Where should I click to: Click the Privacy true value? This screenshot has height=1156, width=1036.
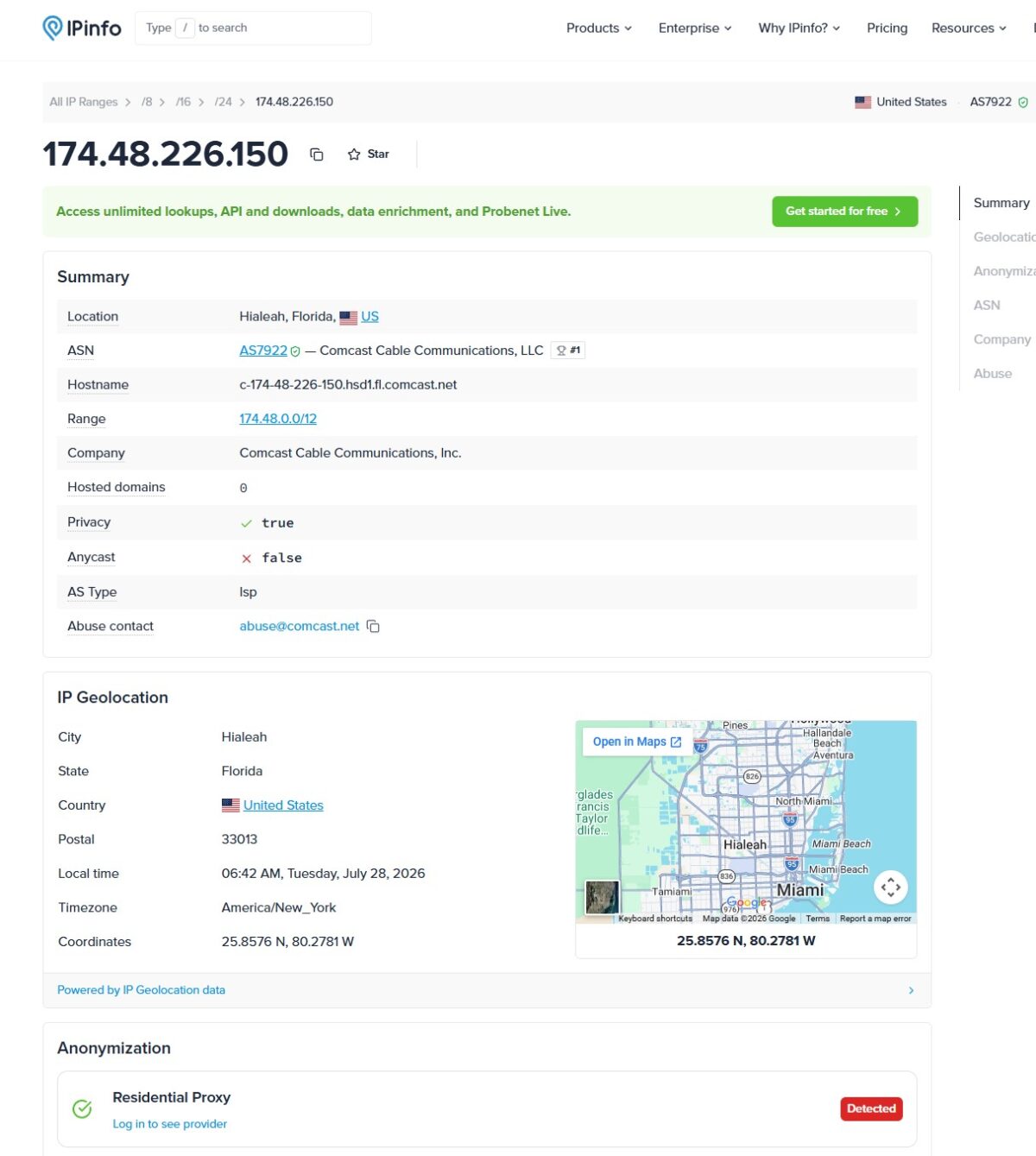tap(277, 523)
